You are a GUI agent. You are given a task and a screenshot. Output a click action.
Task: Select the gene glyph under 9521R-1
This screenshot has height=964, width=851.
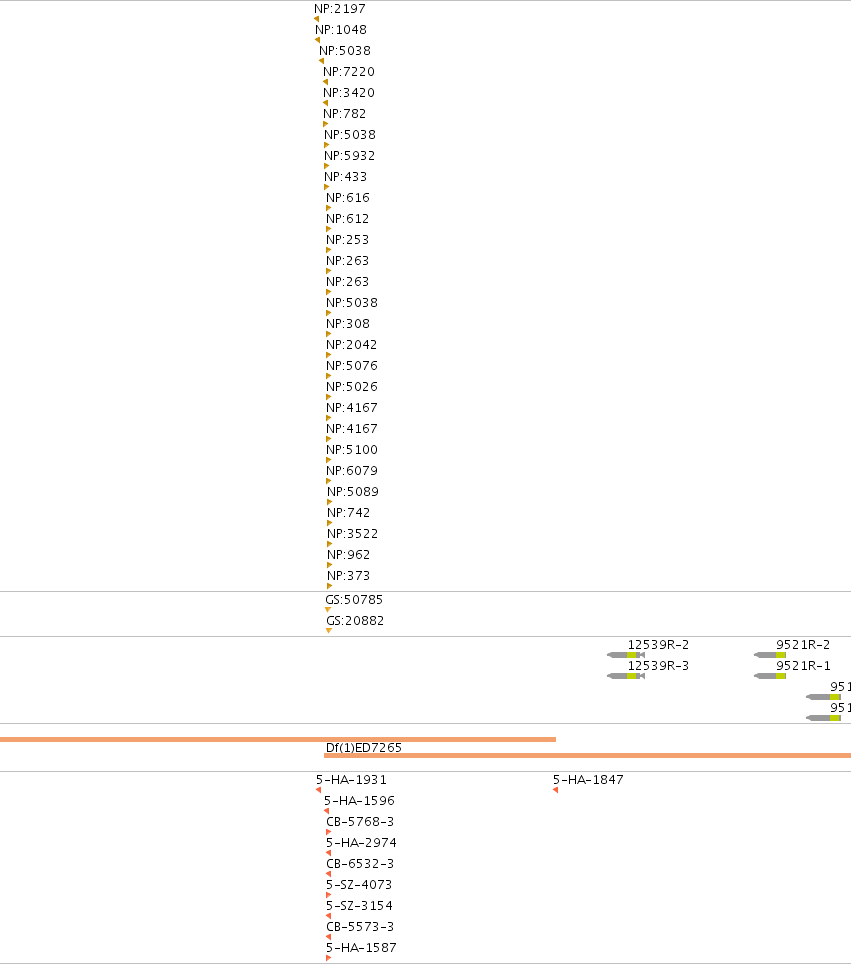pyautogui.click(x=770, y=676)
